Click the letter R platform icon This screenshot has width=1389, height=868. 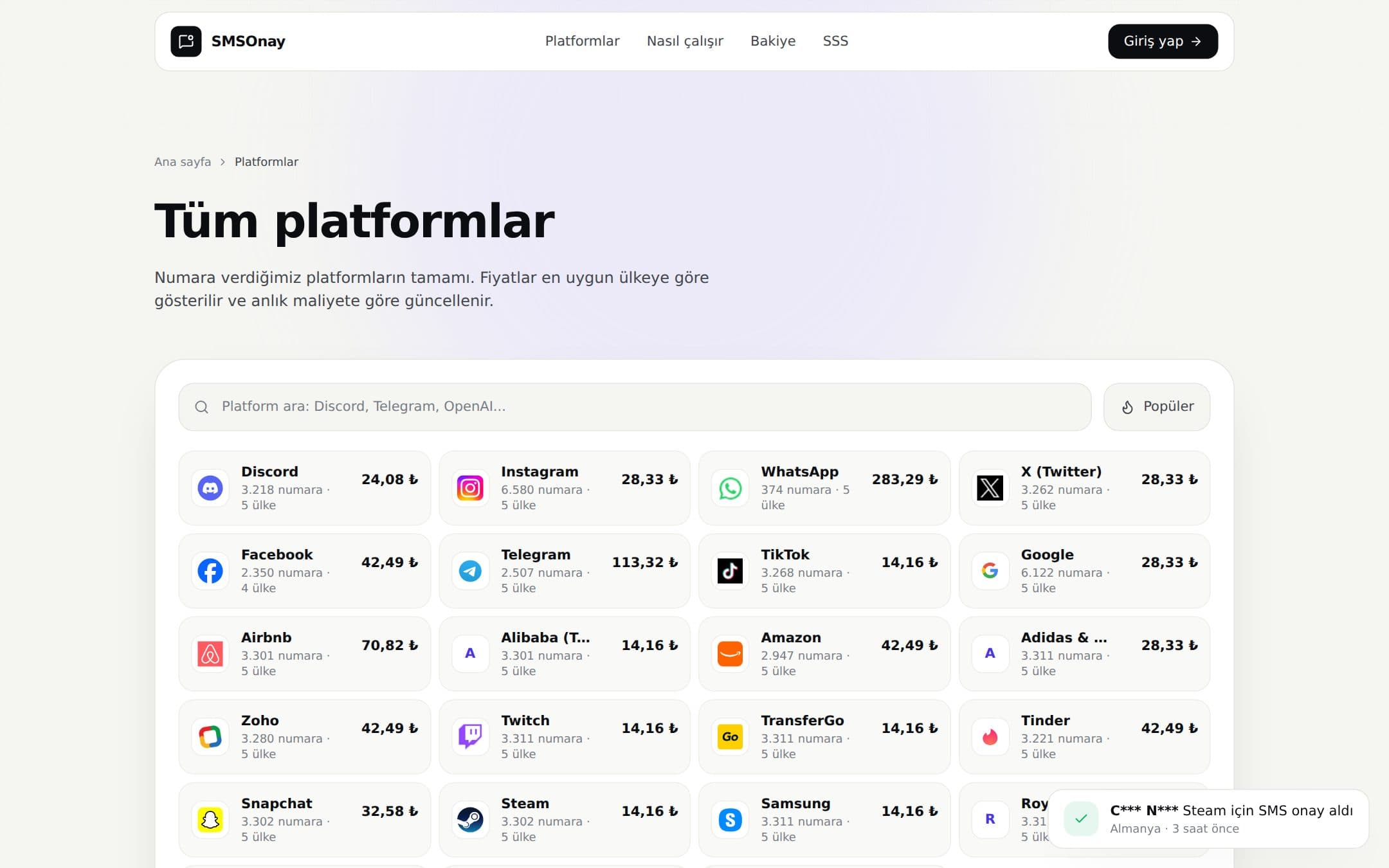(990, 820)
